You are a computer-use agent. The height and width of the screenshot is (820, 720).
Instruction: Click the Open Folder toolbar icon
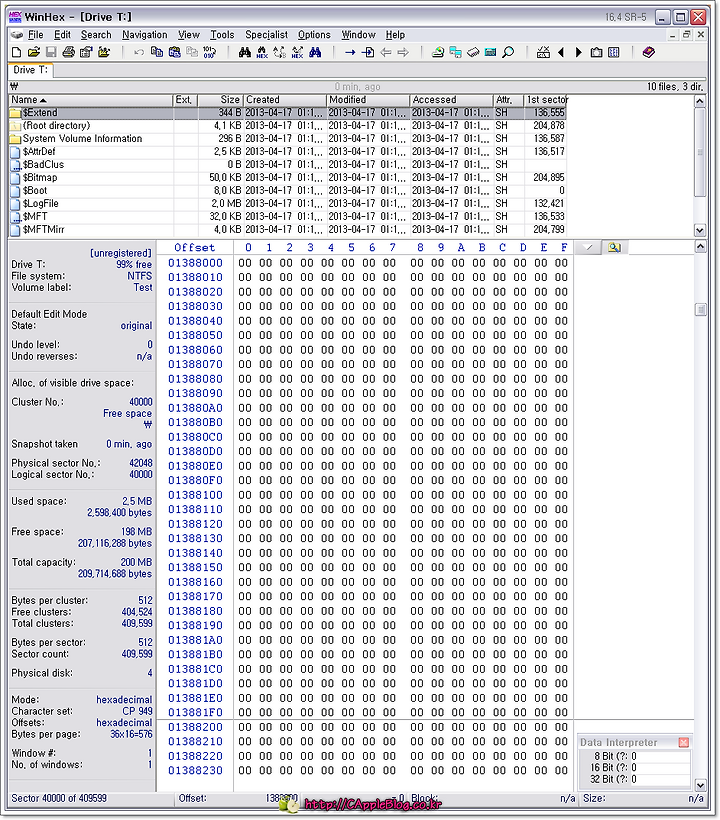[104, 52]
